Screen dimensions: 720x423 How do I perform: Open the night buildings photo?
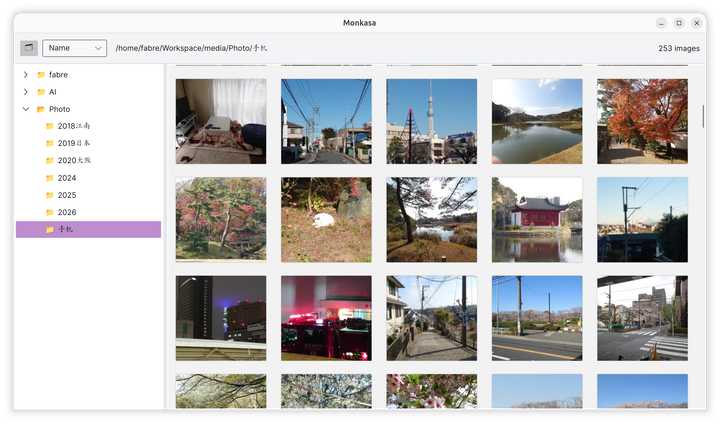(x=221, y=318)
